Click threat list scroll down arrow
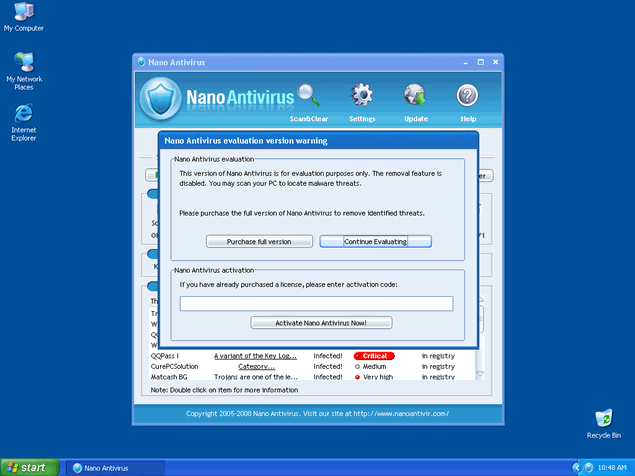 tap(481, 374)
